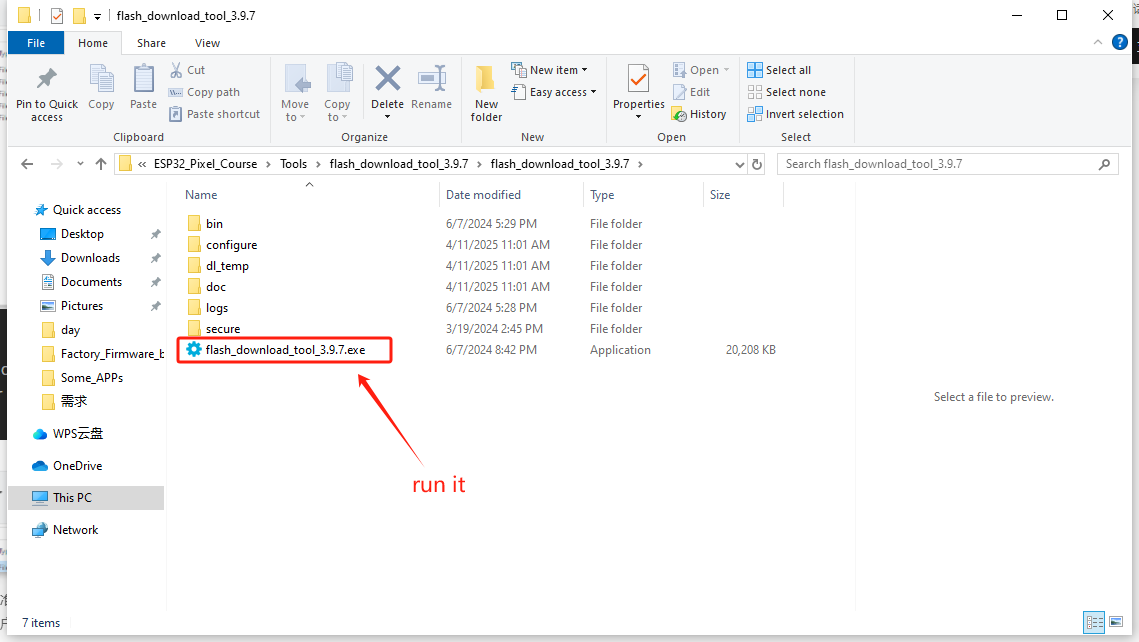Open Network in navigation pane

click(75, 529)
